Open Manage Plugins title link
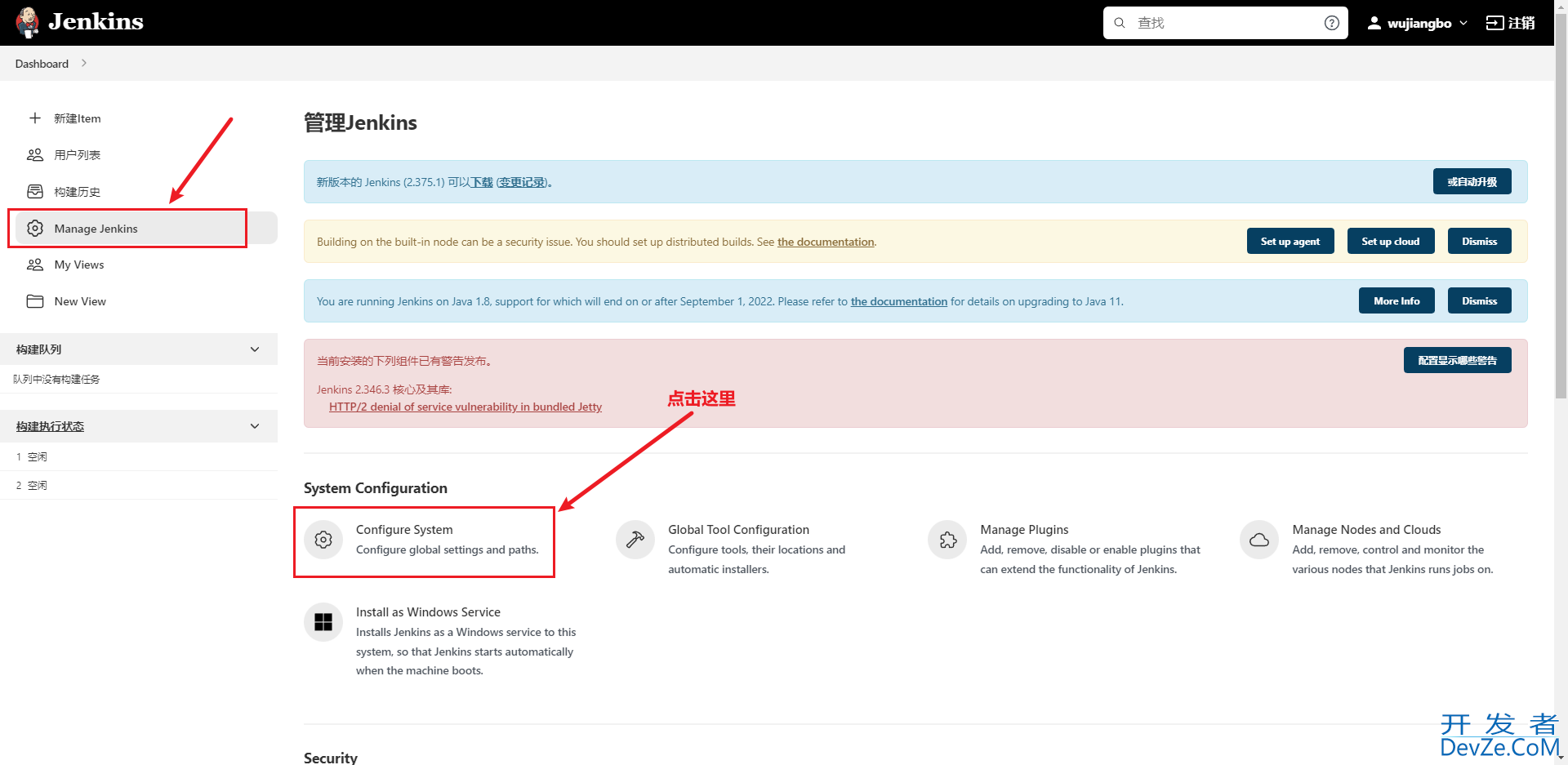 [x=1024, y=529]
